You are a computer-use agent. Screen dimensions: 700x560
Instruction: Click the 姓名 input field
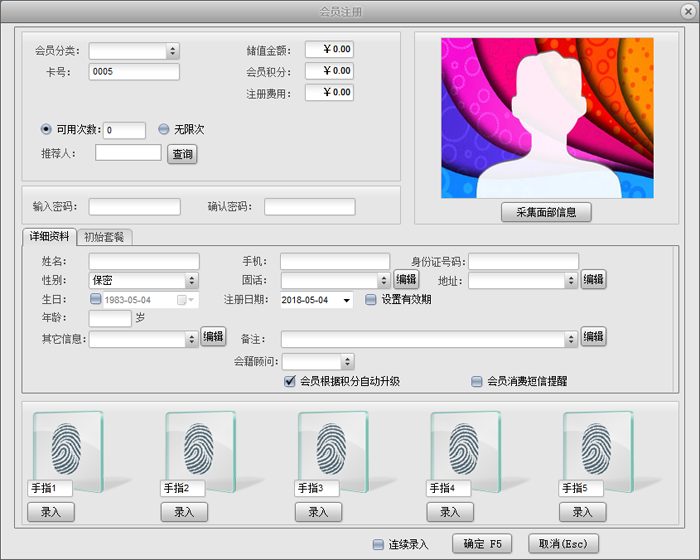(144, 261)
